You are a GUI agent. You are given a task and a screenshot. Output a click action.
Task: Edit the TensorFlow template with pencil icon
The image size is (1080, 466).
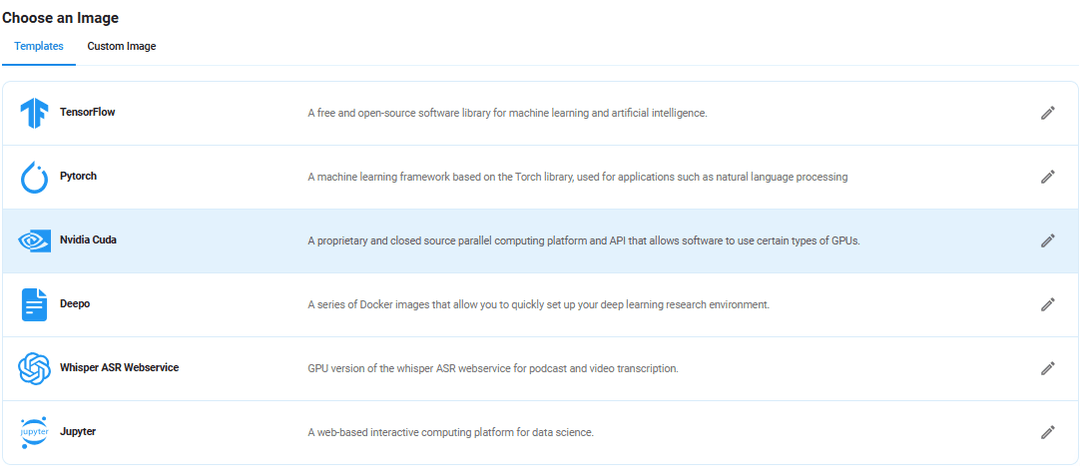pyautogui.click(x=1048, y=113)
